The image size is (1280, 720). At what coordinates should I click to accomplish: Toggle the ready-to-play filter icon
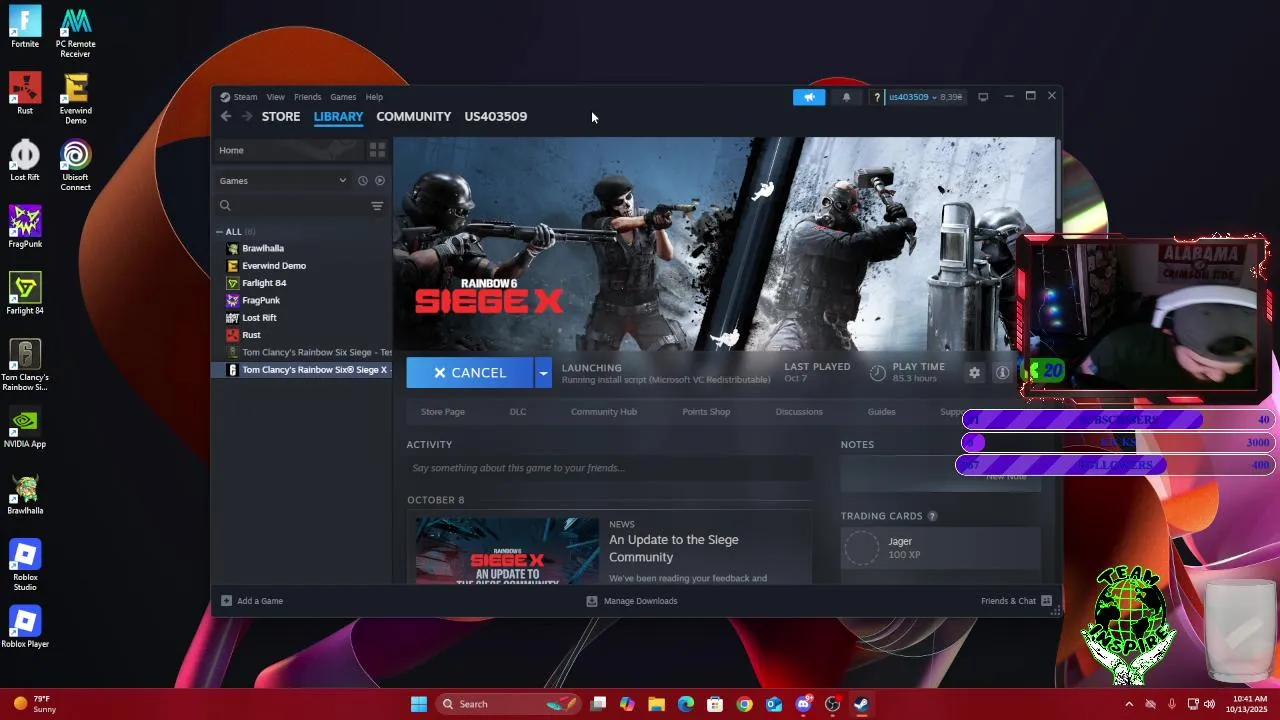pyautogui.click(x=379, y=181)
